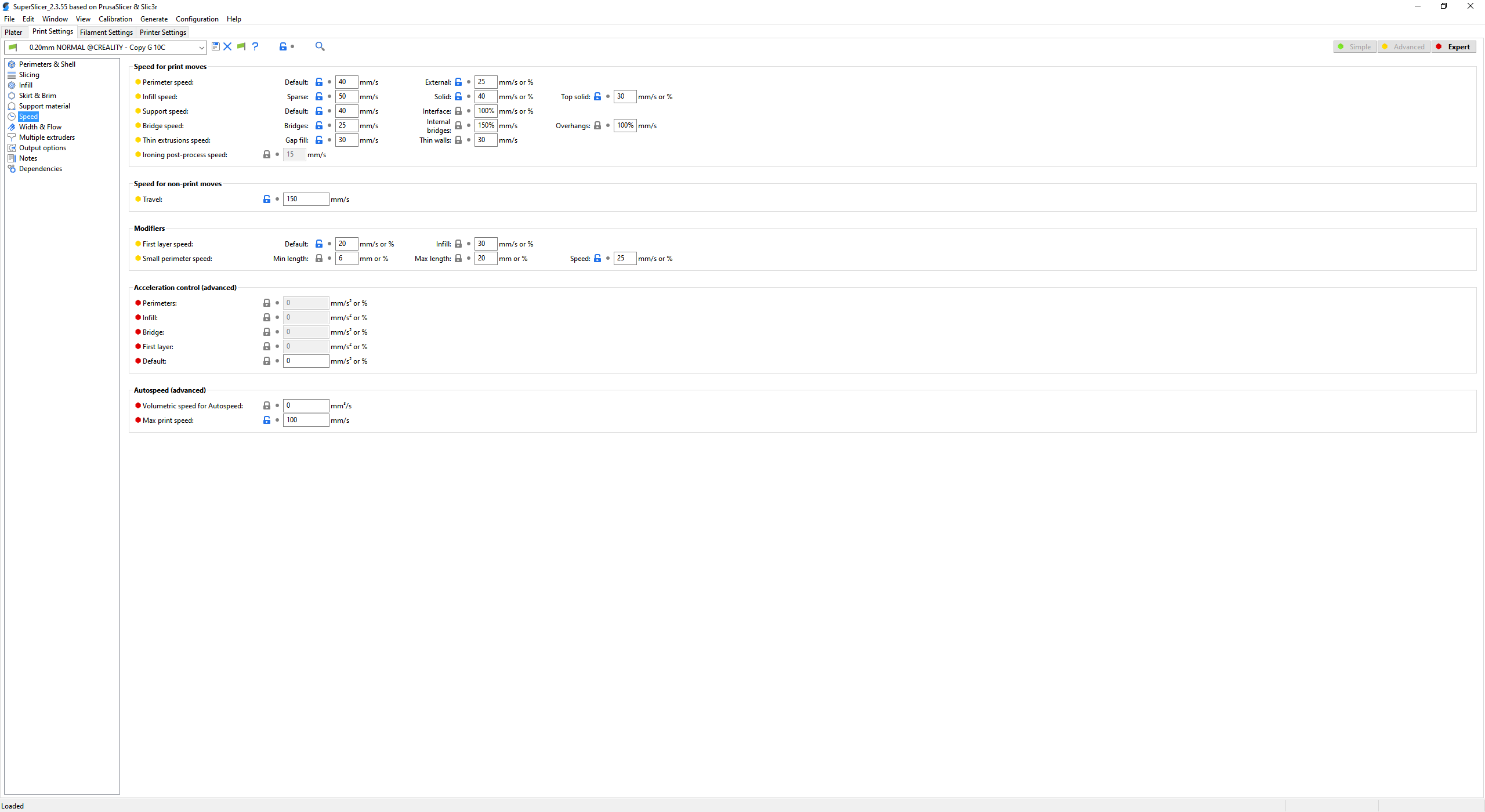Open Support material settings page
1485x812 pixels.
coord(44,106)
